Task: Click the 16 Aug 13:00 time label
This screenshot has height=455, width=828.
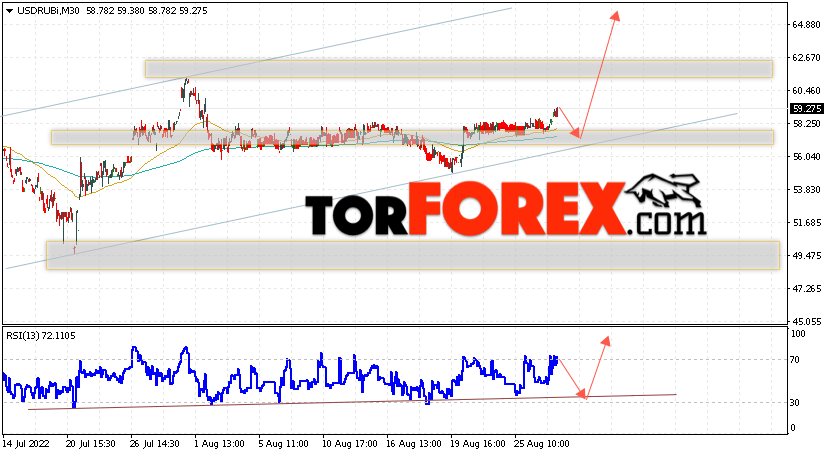Action: (414, 444)
